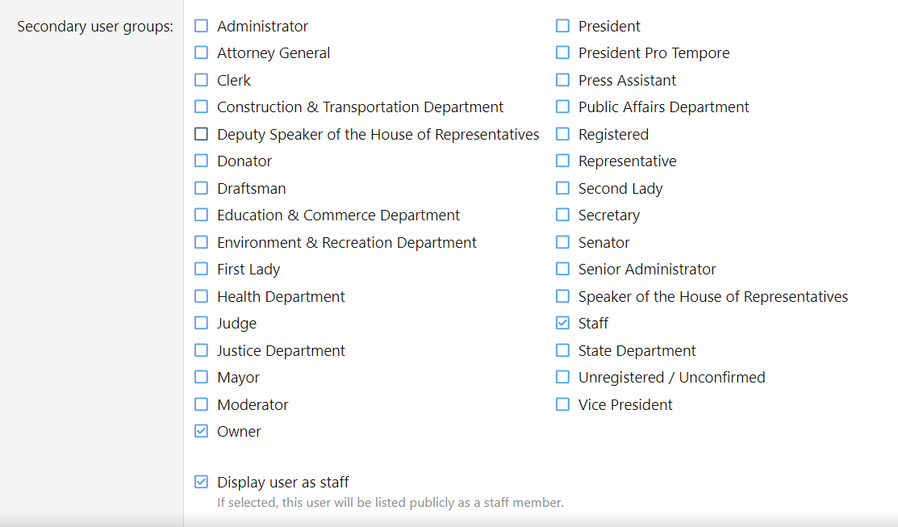Check the Registered group box
The height and width of the screenshot is (527, 898).
562,134
